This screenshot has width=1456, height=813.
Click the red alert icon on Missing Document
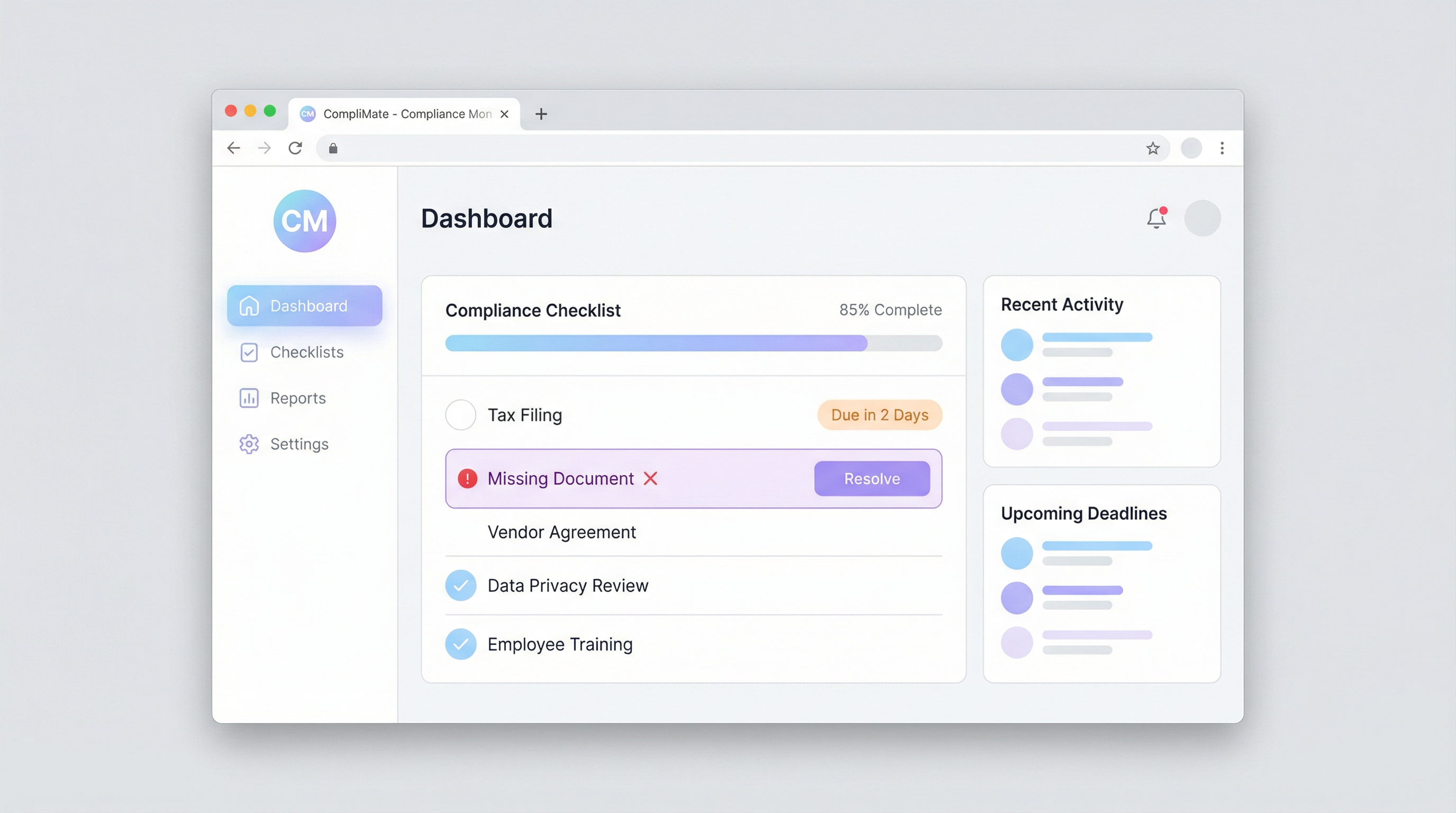pyautogui.click(x=468, y=478)
